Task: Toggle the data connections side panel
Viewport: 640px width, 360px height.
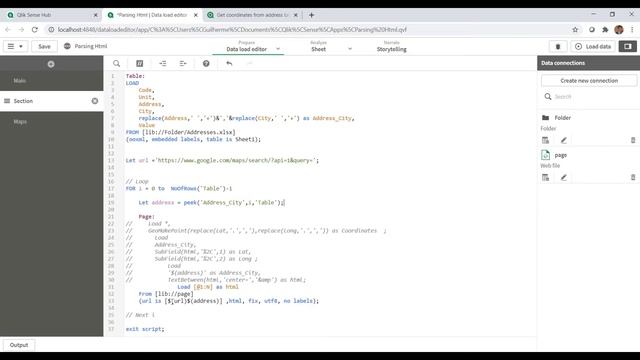Action: pos(628,47)
